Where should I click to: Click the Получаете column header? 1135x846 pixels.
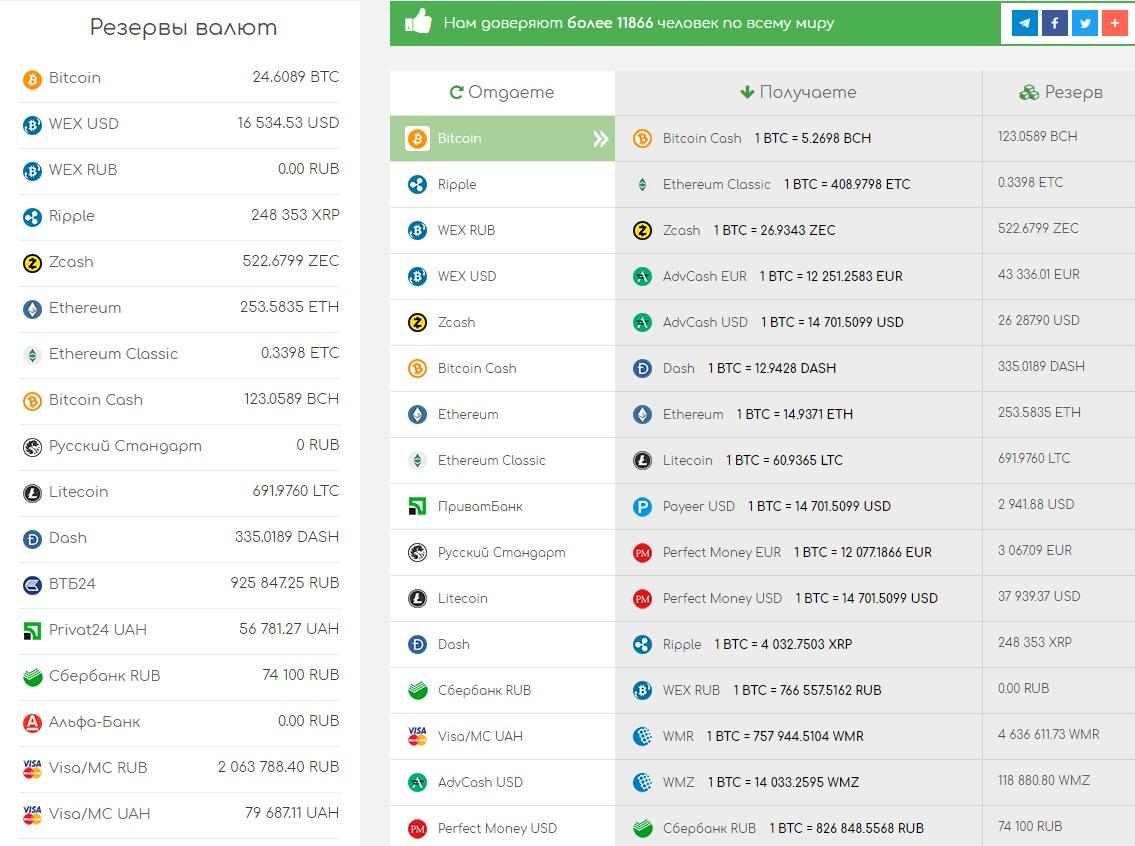click(798, 92)
